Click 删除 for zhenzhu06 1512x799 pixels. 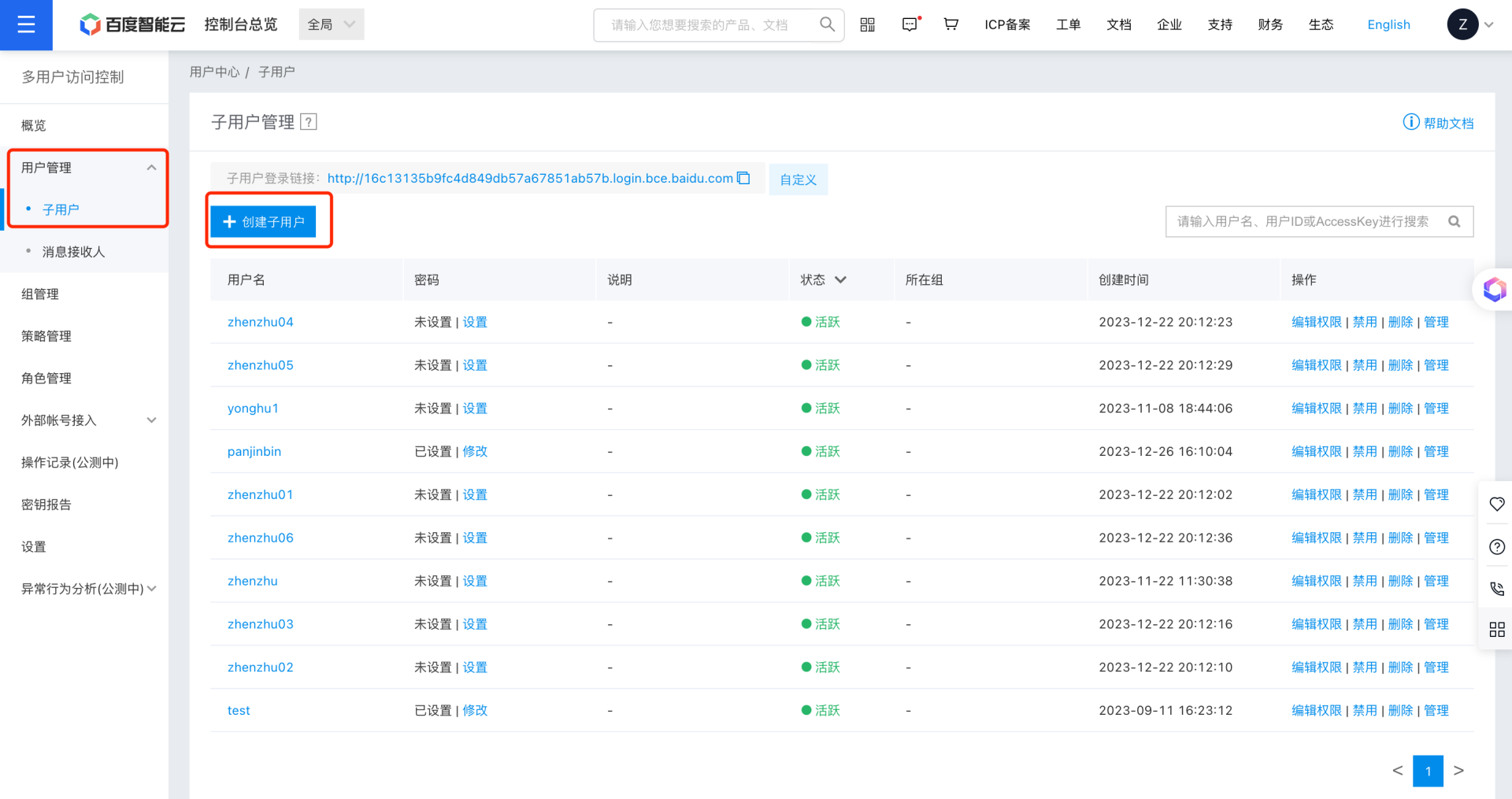click(1400, 538)
